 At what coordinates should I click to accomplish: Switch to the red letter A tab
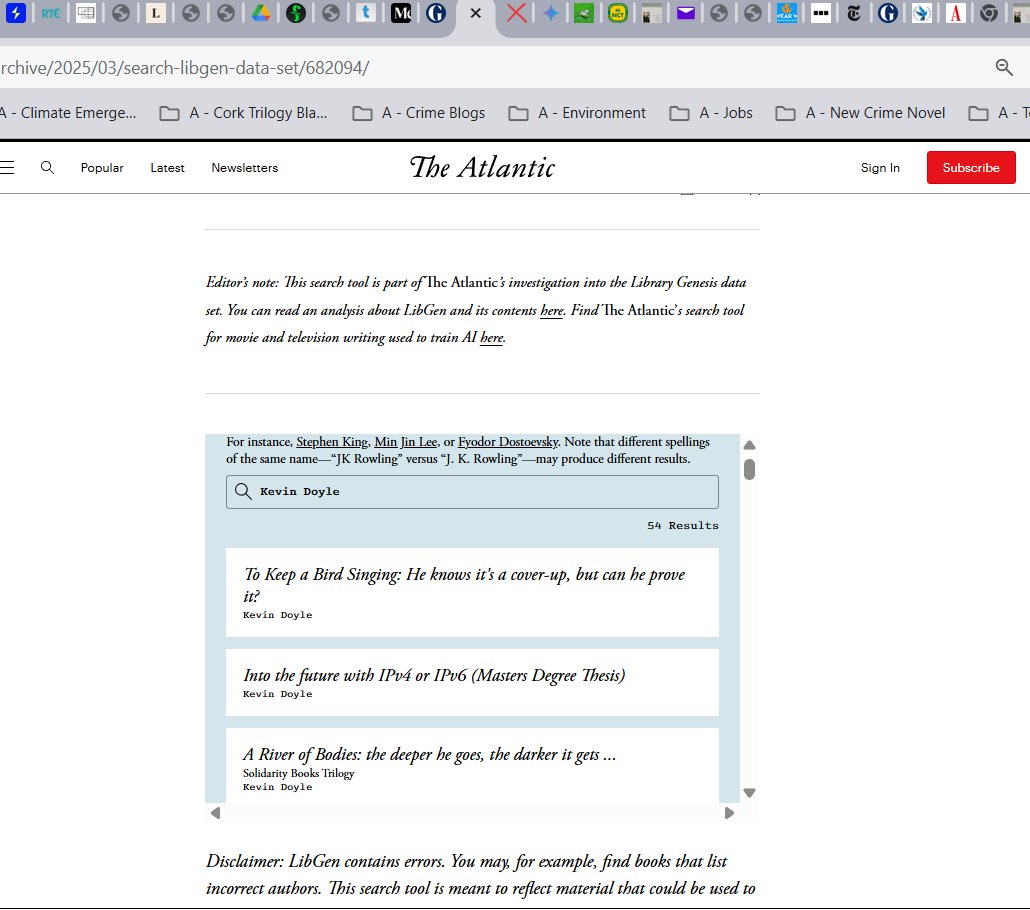(x=956, y=12)
